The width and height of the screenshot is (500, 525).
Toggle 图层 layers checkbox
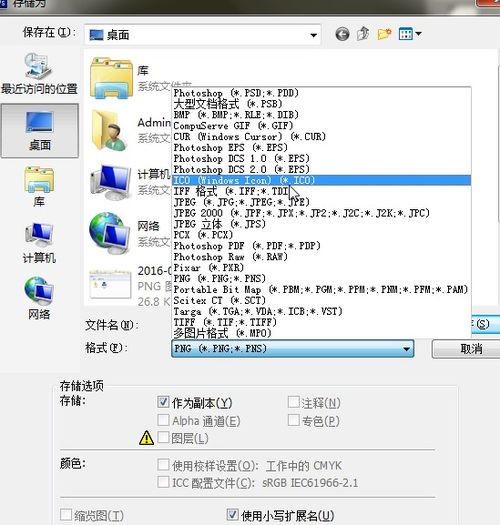[163, 437]
